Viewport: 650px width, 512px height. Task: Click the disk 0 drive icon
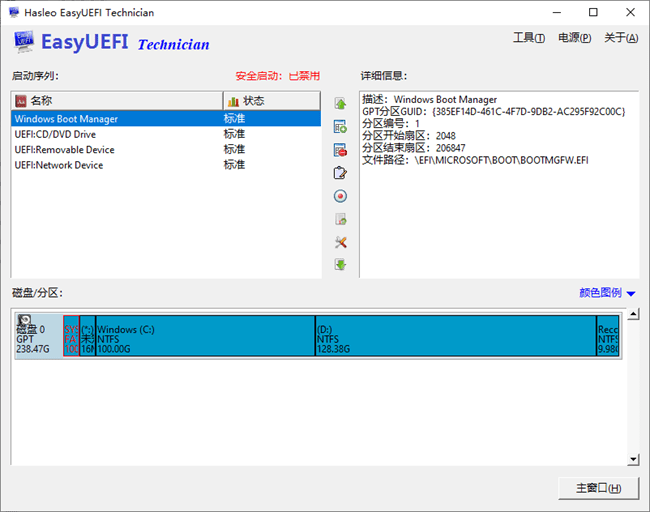(x=25, y=320)
